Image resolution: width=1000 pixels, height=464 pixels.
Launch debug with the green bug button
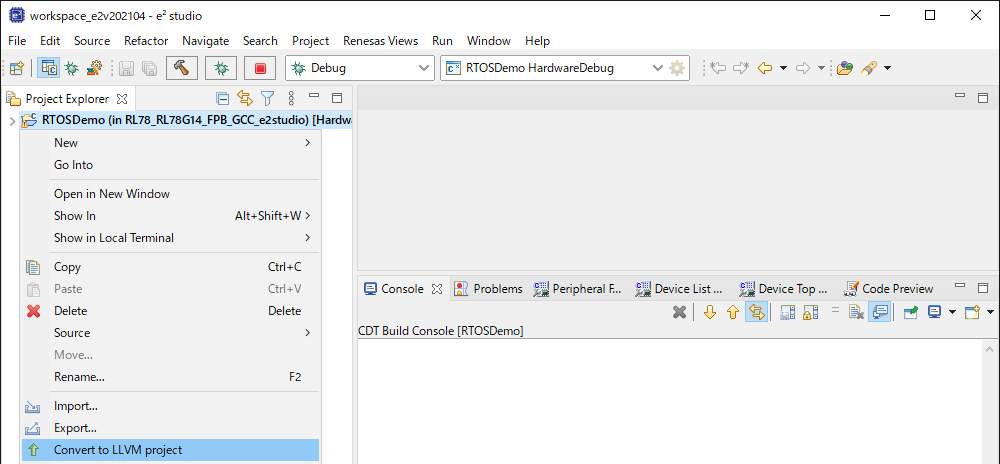pyautogui.click(x=221, y=68)
